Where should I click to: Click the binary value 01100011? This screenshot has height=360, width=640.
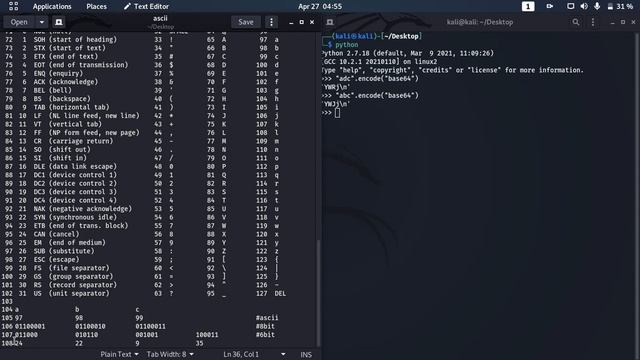click(x=151, y=327)
